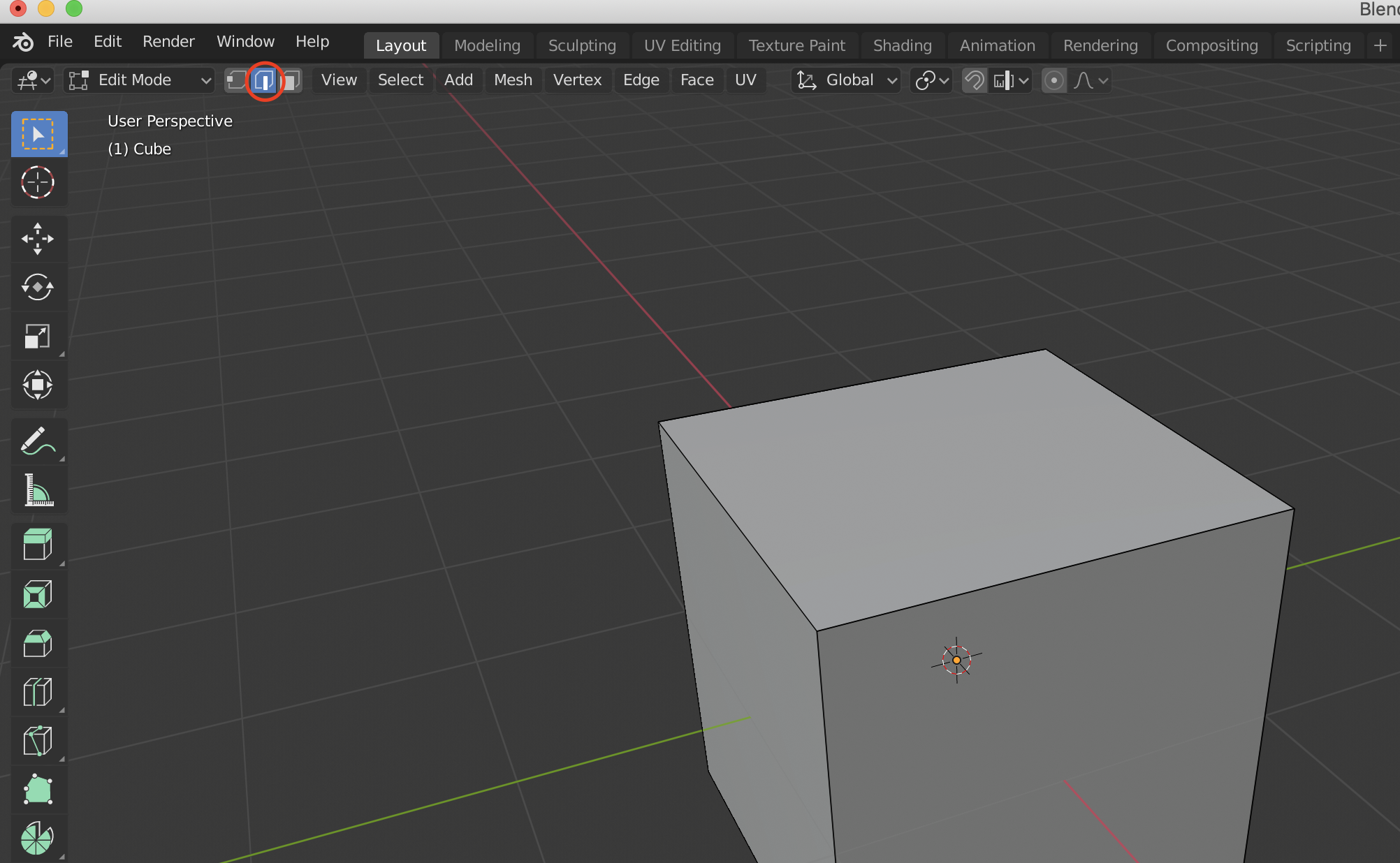Image resolution: width=1400 pixels, height=863 pixels.
Task: Switch to the Animation workspace tab
Action: pyautogui.click(x=997, y=45)
